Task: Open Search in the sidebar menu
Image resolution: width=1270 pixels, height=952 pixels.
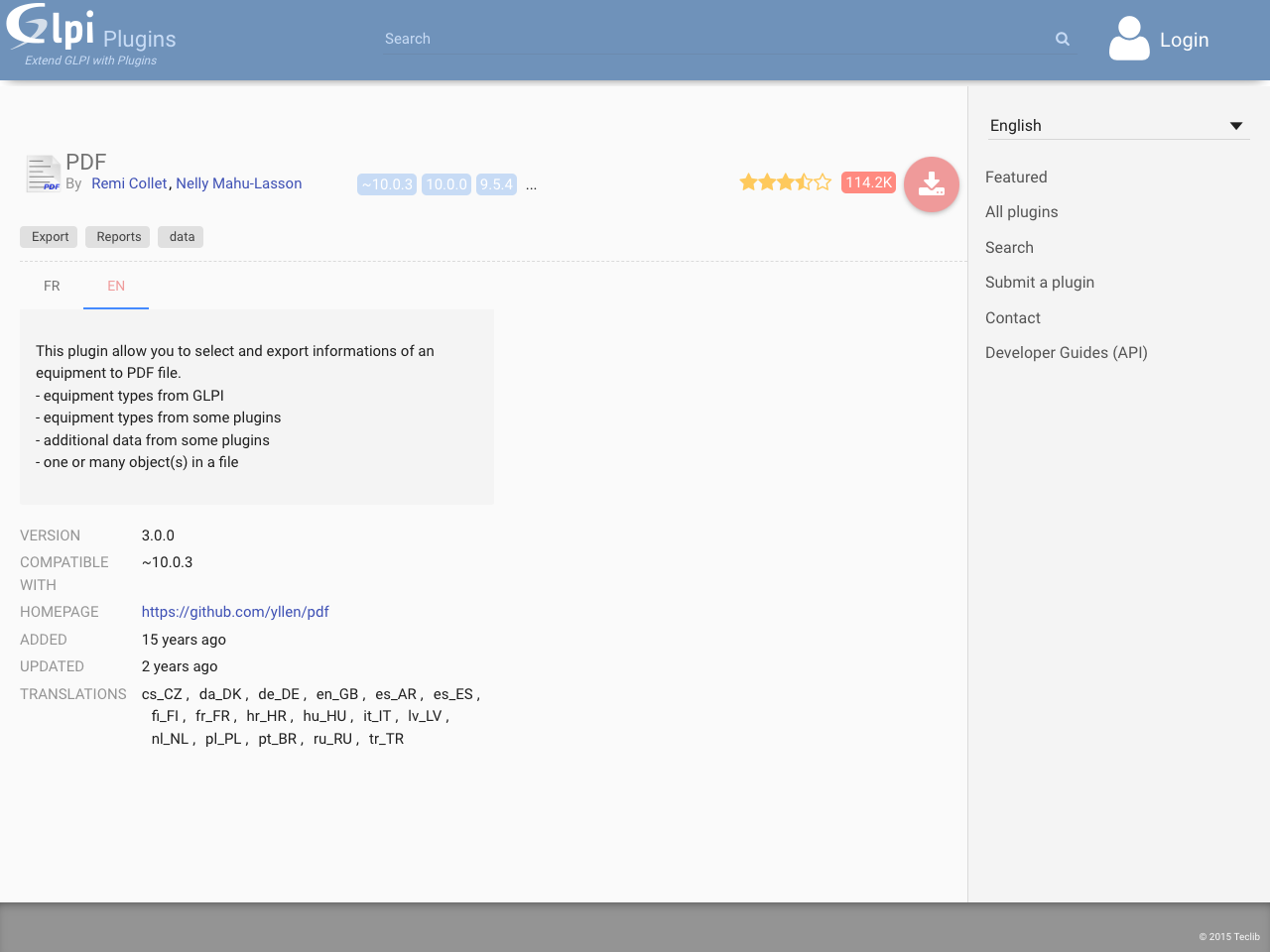Action: coord(1009,248)
